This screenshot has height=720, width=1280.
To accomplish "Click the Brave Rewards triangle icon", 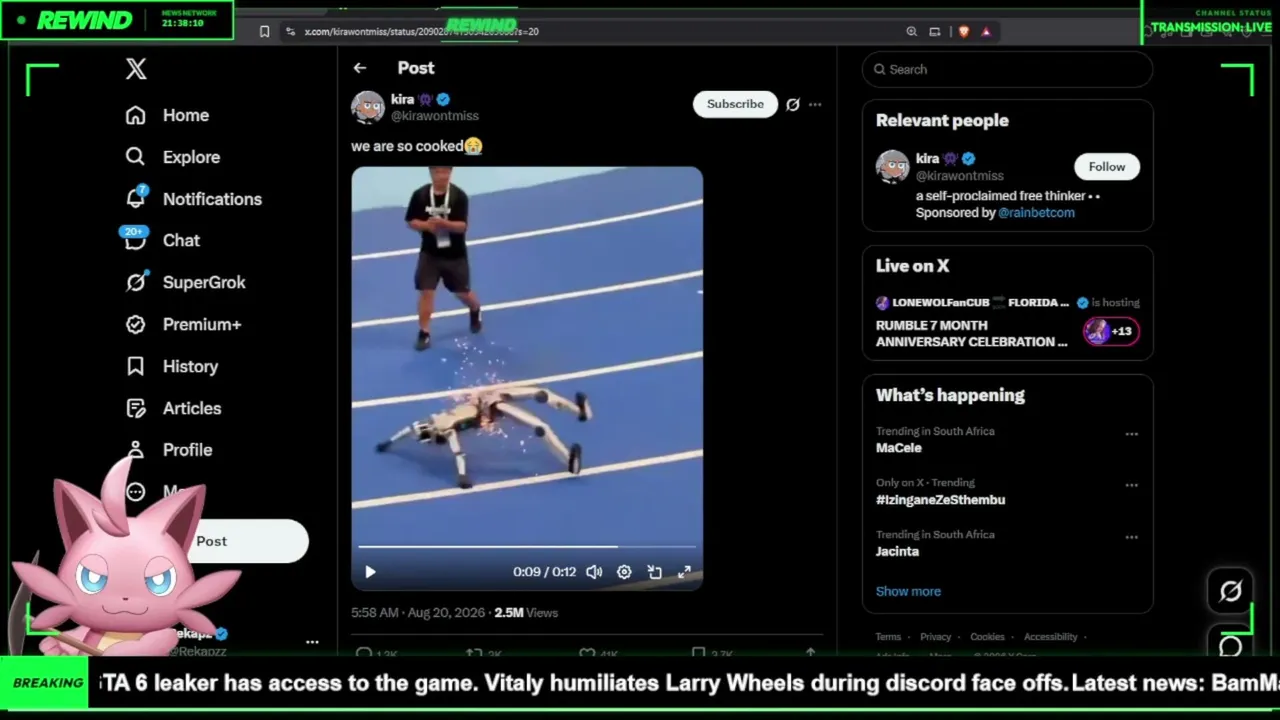I will [986, 32].
